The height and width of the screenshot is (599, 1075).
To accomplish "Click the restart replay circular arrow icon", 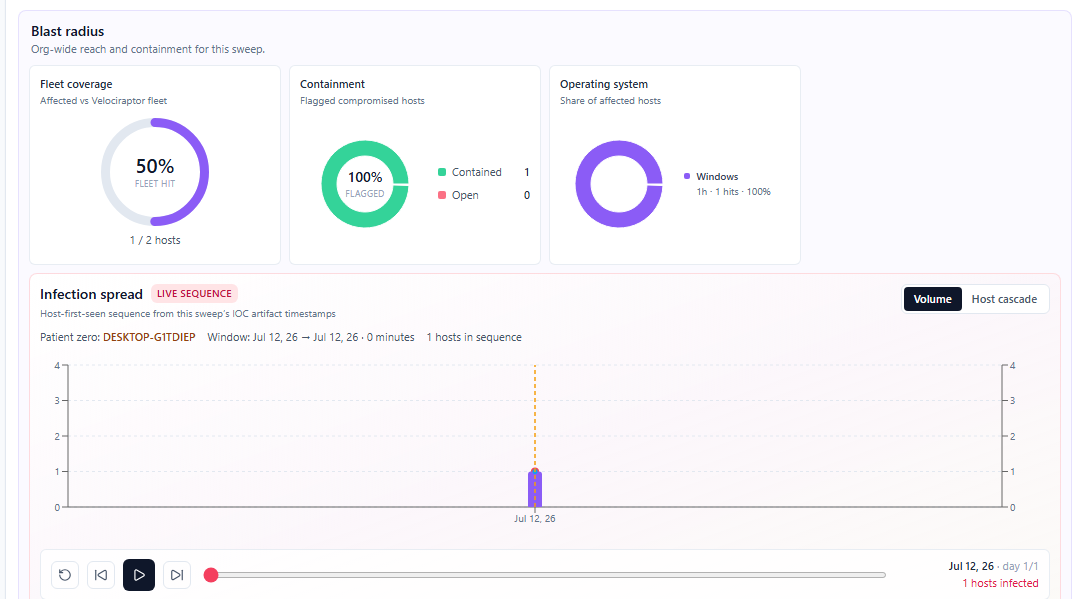I will point(65,575).
